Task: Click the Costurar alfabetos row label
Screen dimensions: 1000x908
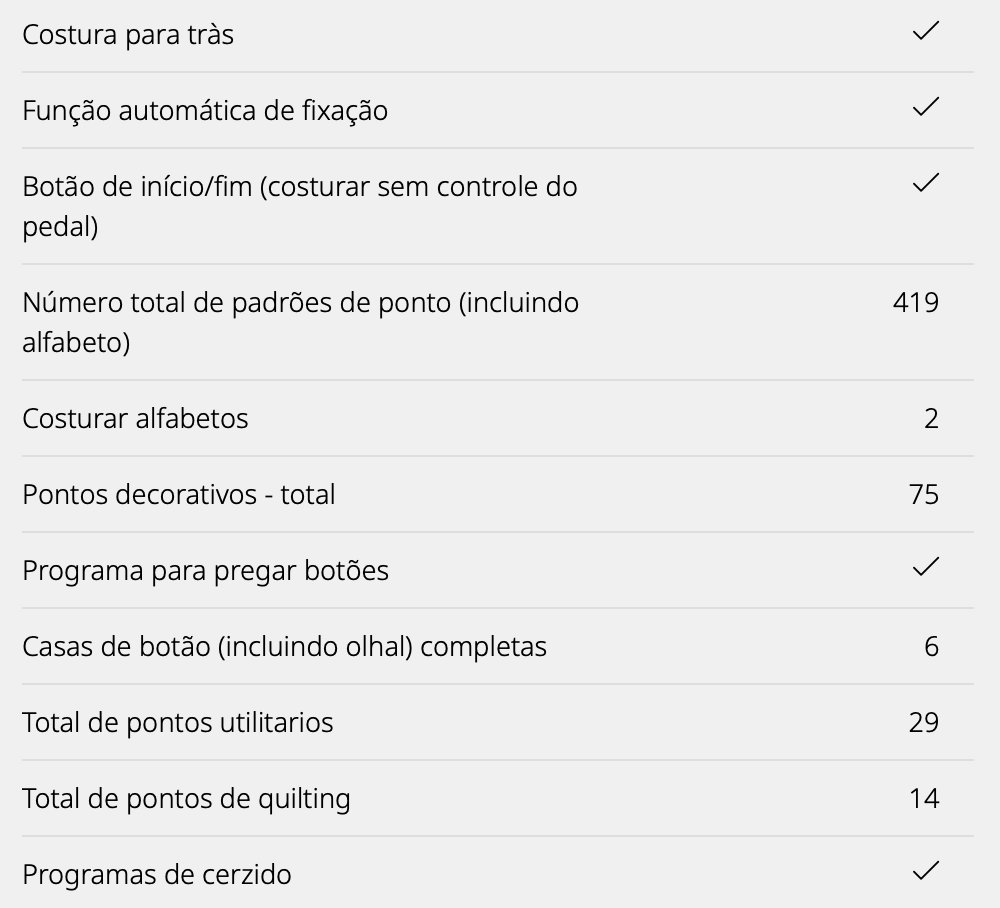Action: click(135, 418)
